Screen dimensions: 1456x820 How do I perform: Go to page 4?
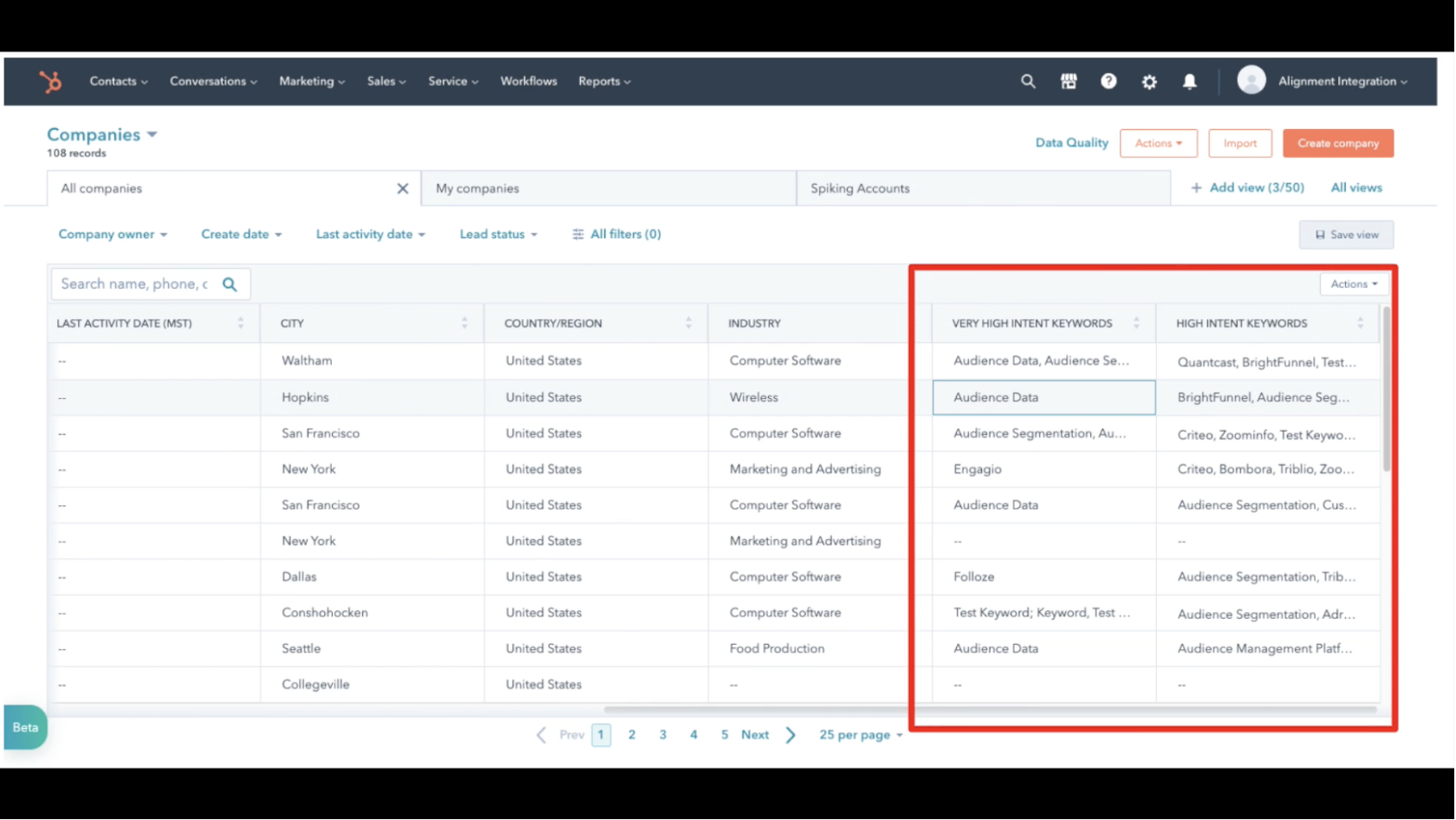click(x=694, y=736)
